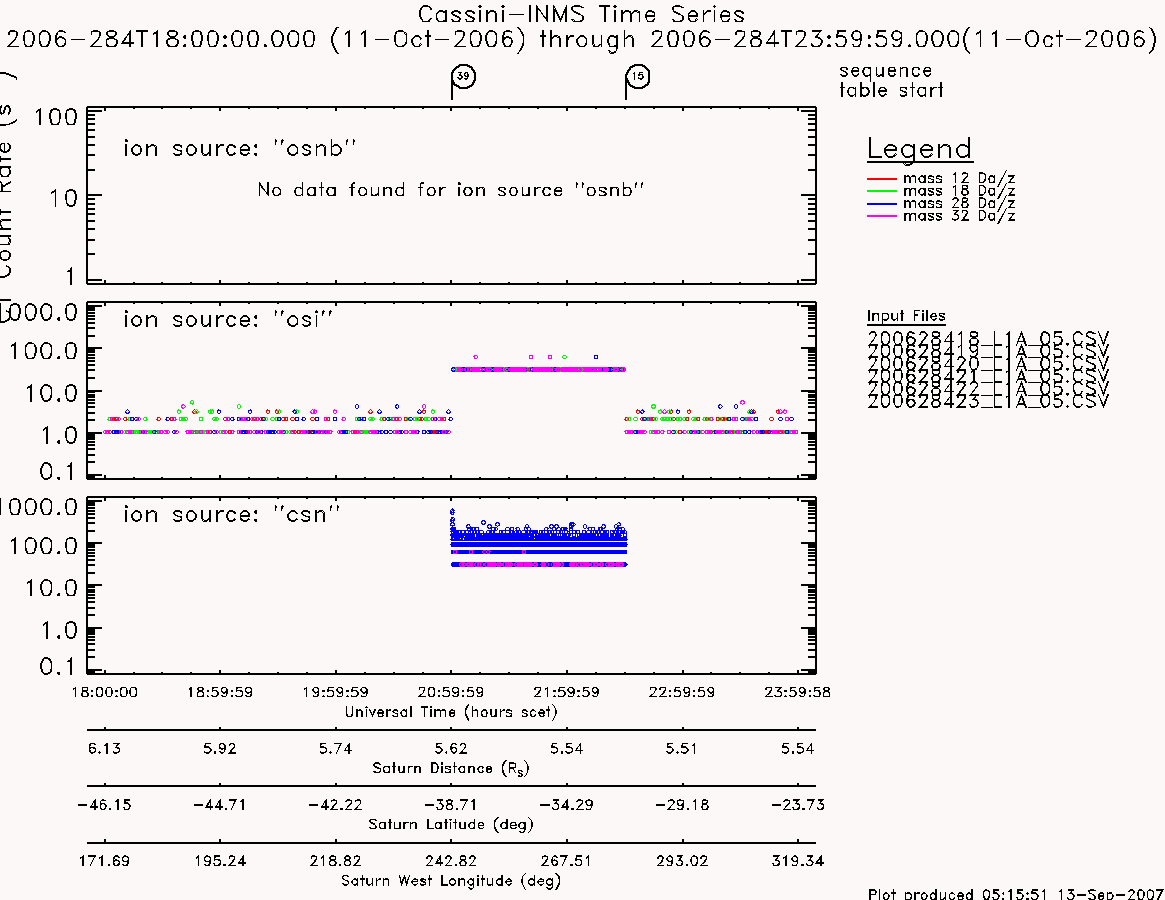Click the 21:59:59 time axis label
The image size is (1165, 900).
566,692
